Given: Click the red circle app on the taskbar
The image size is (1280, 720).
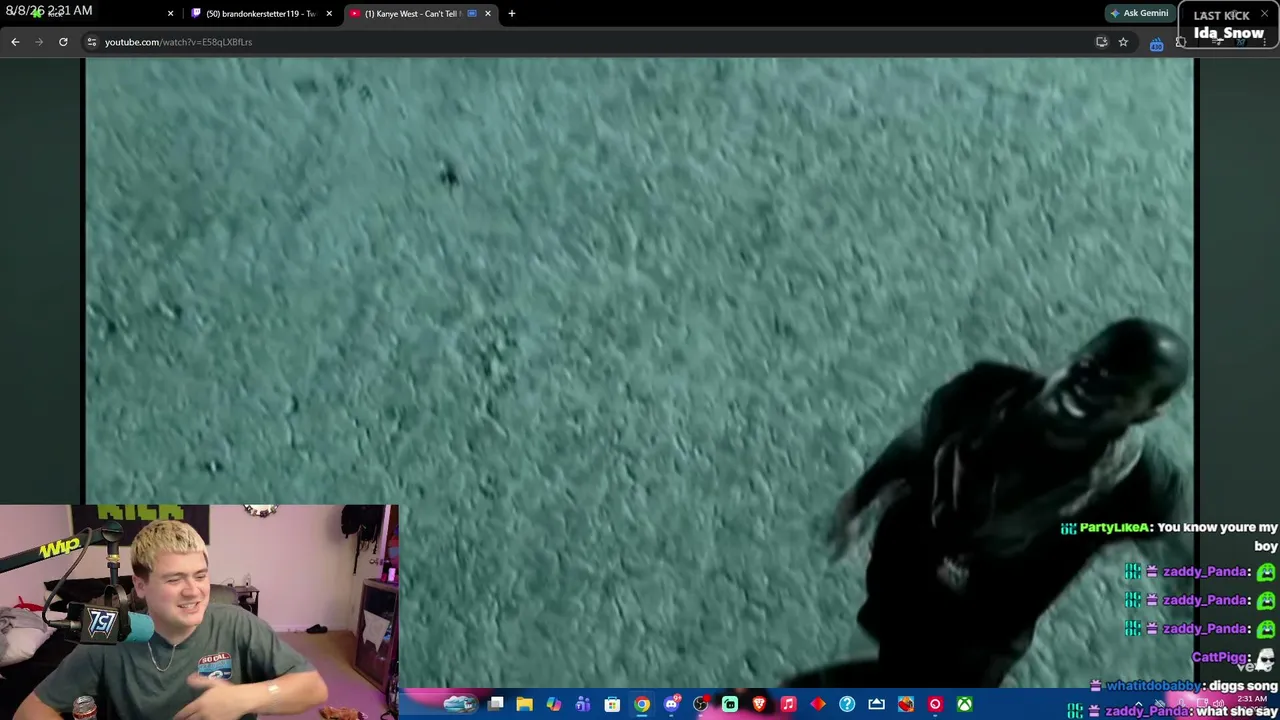Looking at the screenshot, I should pyautogui.click(x=935, y=705).
